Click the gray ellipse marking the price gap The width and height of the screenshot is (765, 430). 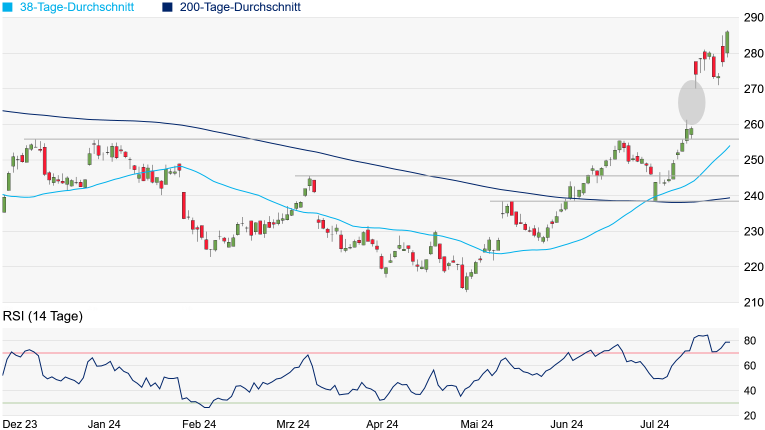pyautogui.click(x=691, y=102)
